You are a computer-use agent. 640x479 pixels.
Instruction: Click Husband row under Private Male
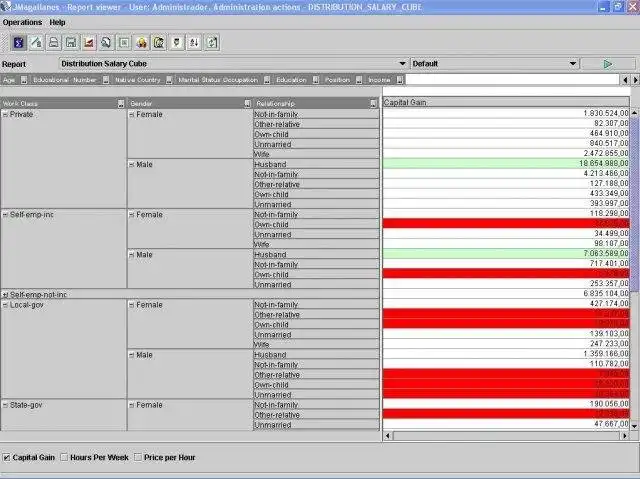316,164
